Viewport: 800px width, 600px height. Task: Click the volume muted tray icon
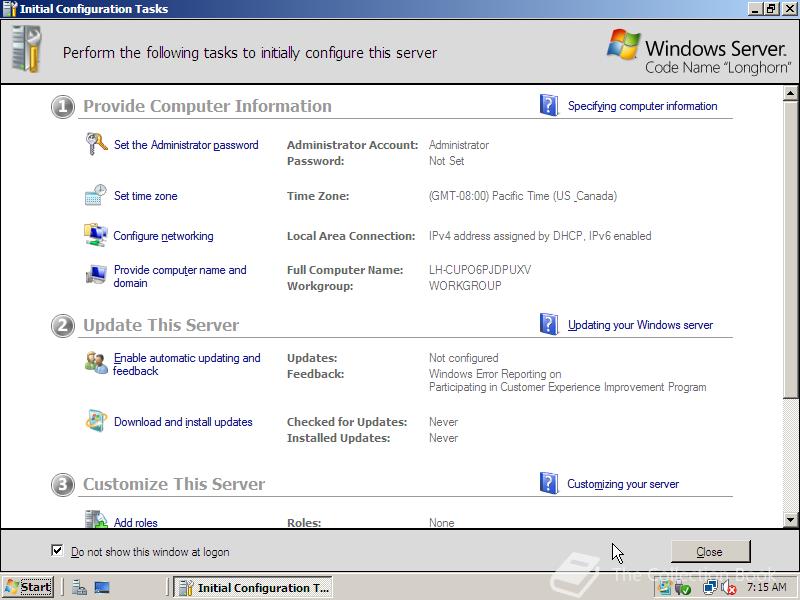(729, 588)
